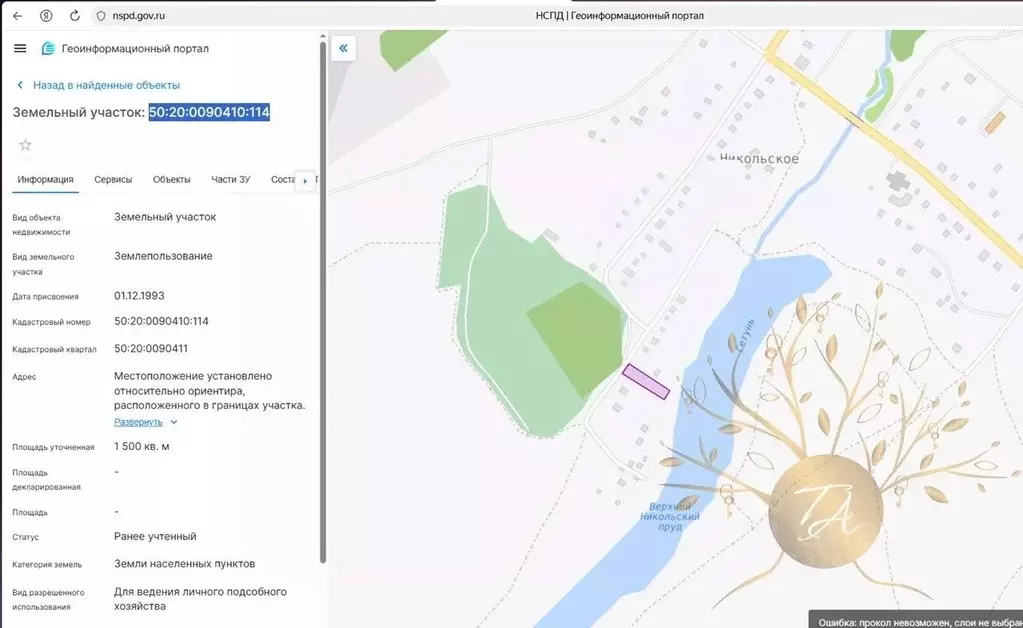Collapse the side panel with double-chevron button
Image resolution: width=1023 pixels, height=628 pixels.
[343, 48]
